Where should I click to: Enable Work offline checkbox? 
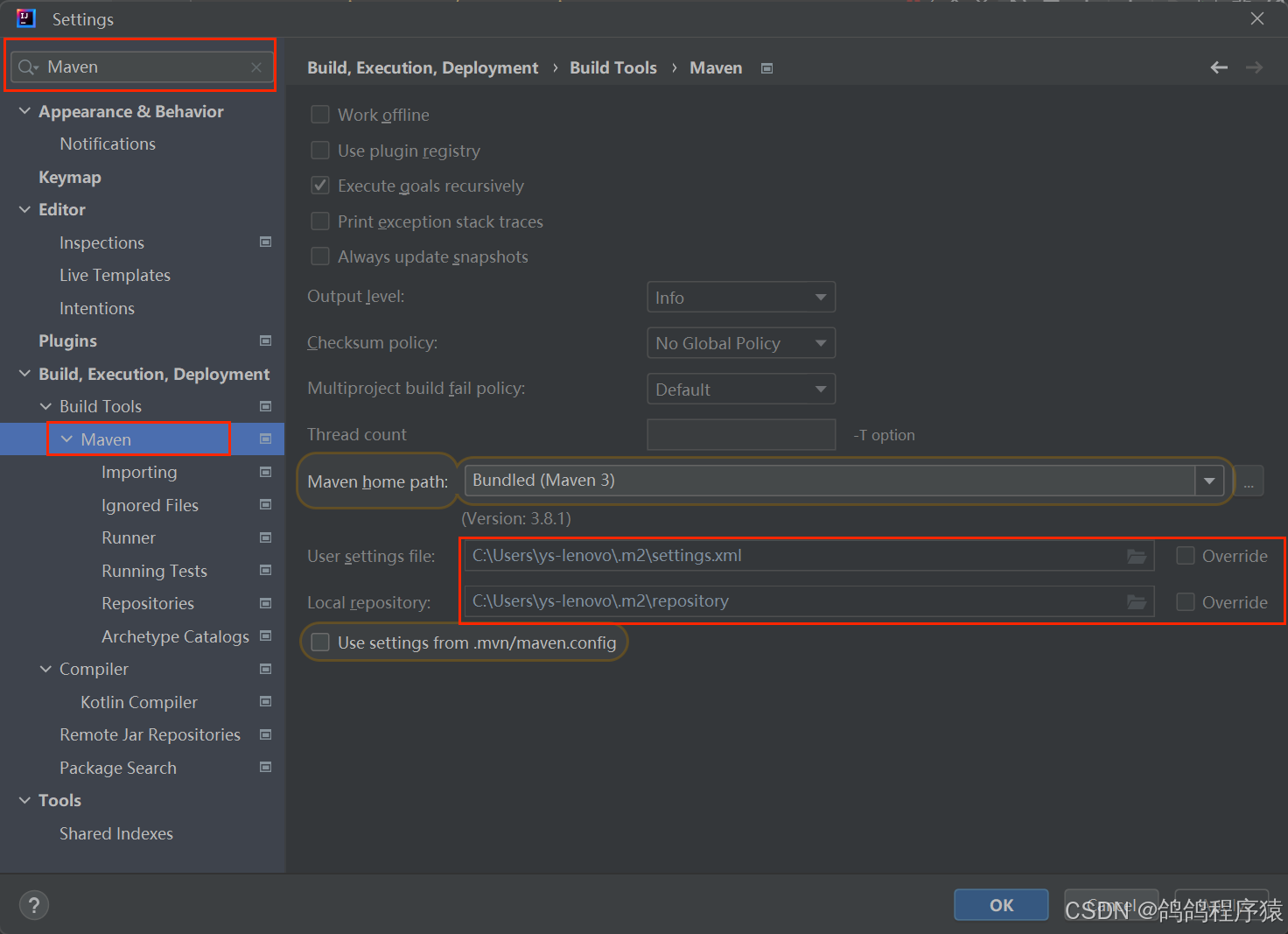click(x=320, y=115)
